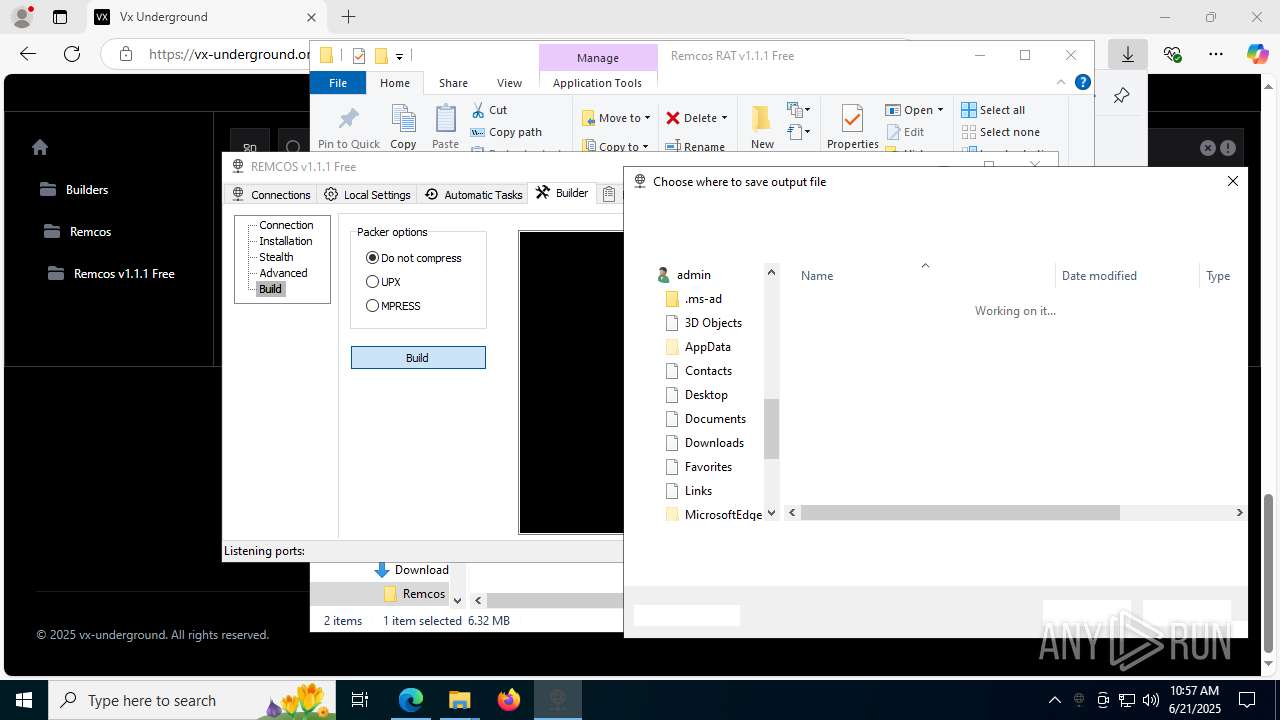The image size is (1280, 720).
Task: Open the Quick Access Toolbar customize dropdown
Action: pyautogui.click(x=399, y=56)
